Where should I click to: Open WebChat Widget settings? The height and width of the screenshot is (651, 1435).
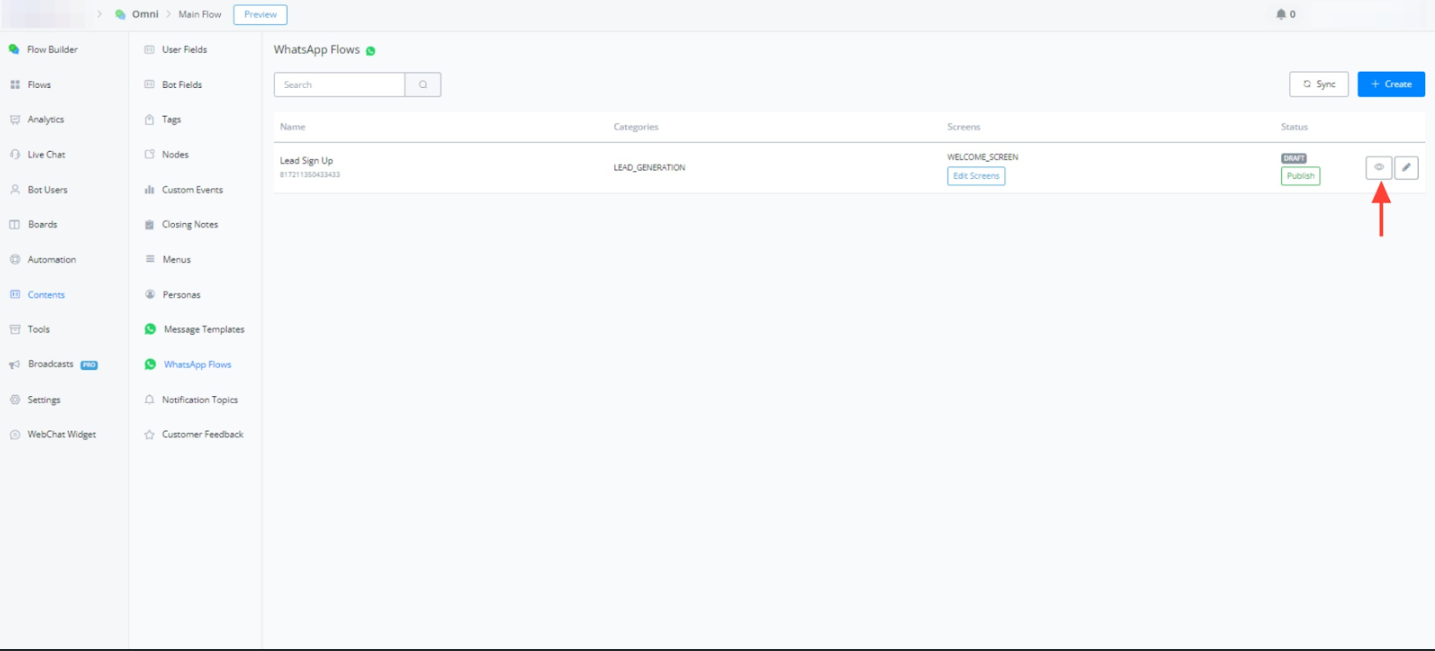click(x=61, y=435)
